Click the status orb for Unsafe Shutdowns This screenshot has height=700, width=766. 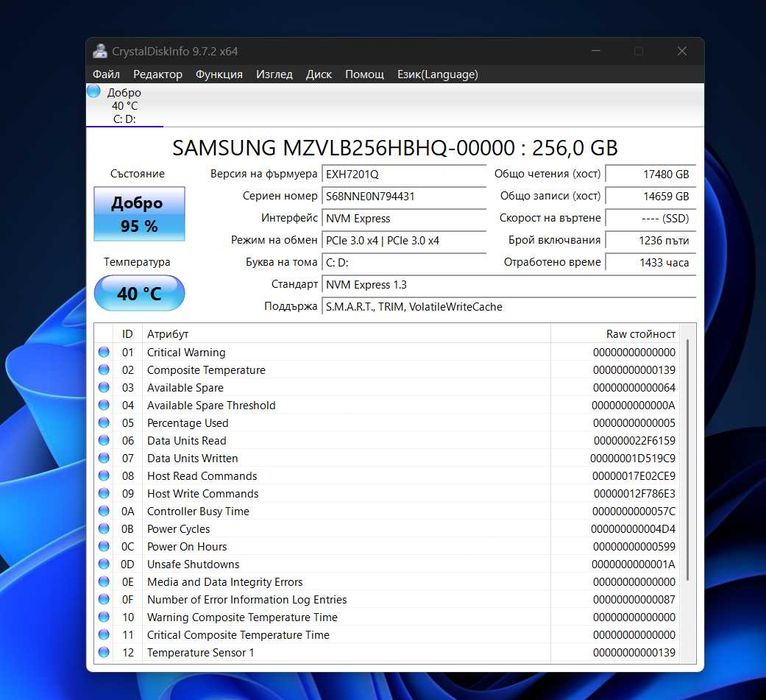click(104, 564)
